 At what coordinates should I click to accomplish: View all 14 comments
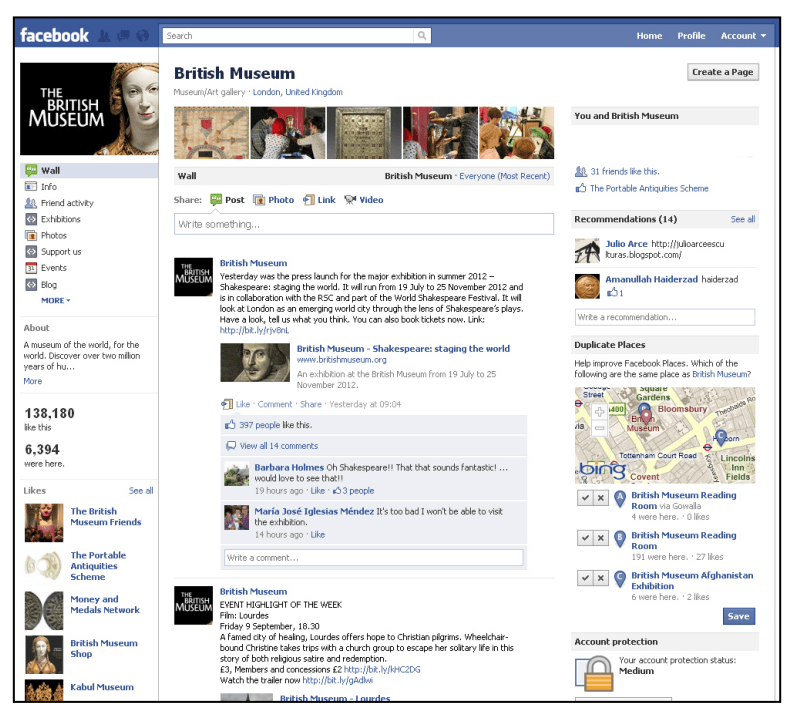pyautogui.click(x=279, y=446)
